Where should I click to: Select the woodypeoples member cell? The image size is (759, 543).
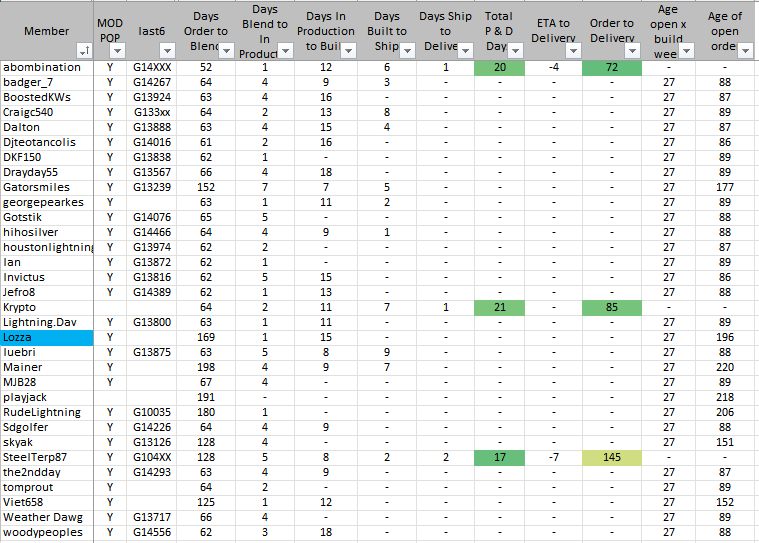pyautogui.click(x=46, y=532)
